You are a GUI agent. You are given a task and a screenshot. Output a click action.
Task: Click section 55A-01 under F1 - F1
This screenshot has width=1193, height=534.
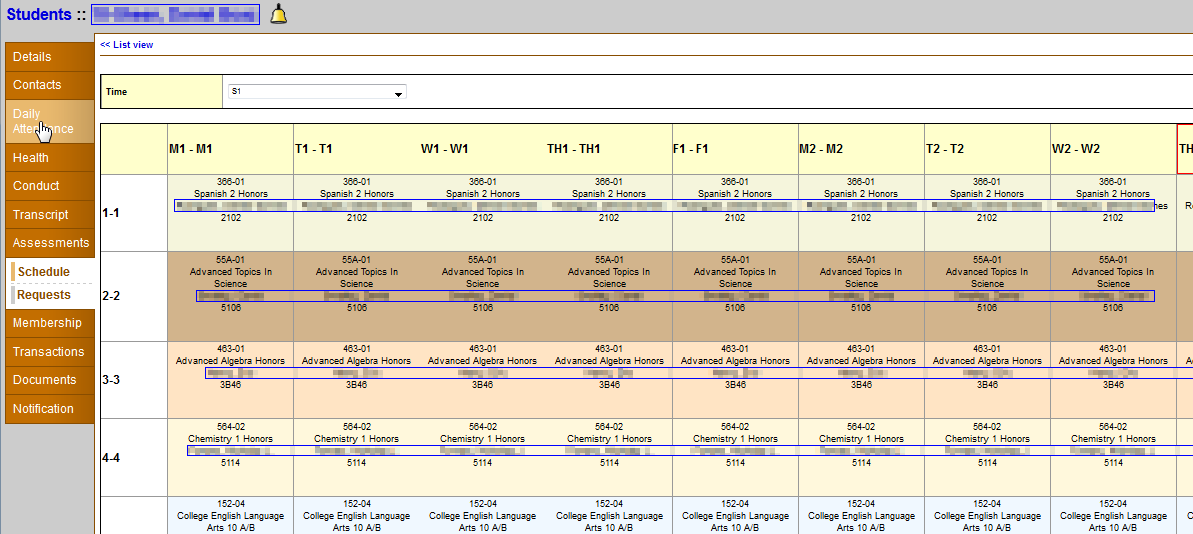tap(734, 259)
